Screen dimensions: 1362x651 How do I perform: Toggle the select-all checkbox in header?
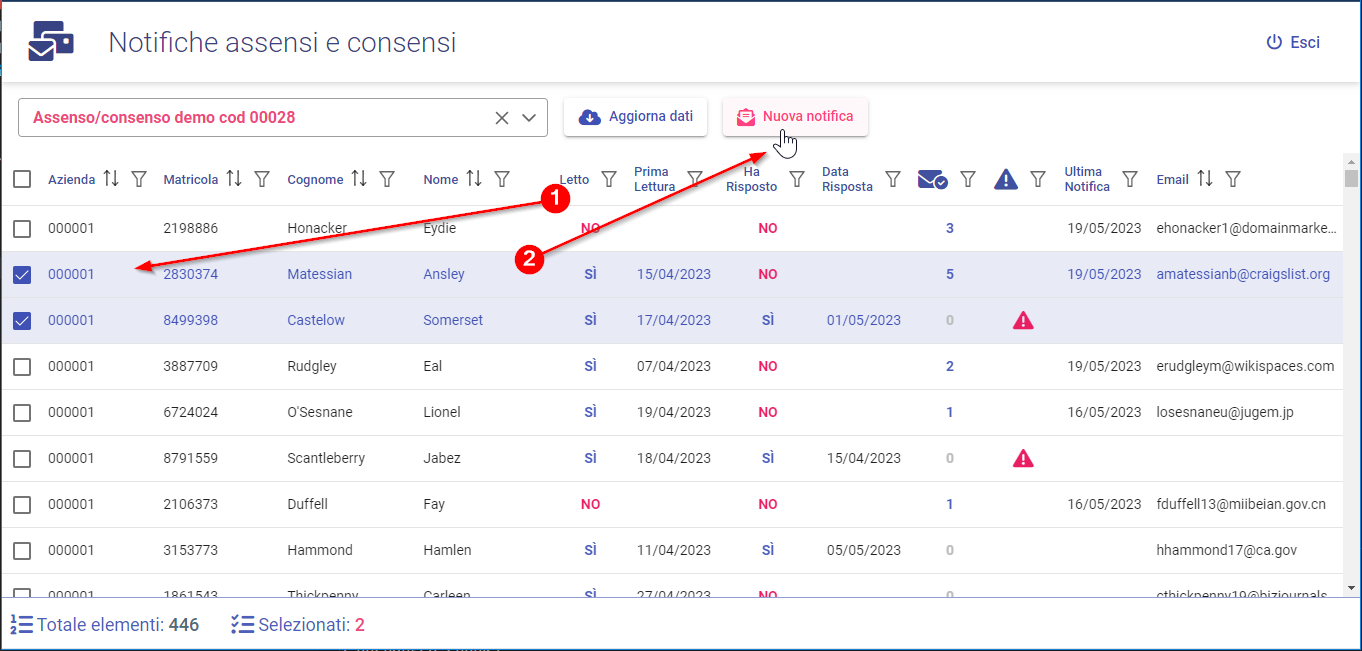pos(22,179)
